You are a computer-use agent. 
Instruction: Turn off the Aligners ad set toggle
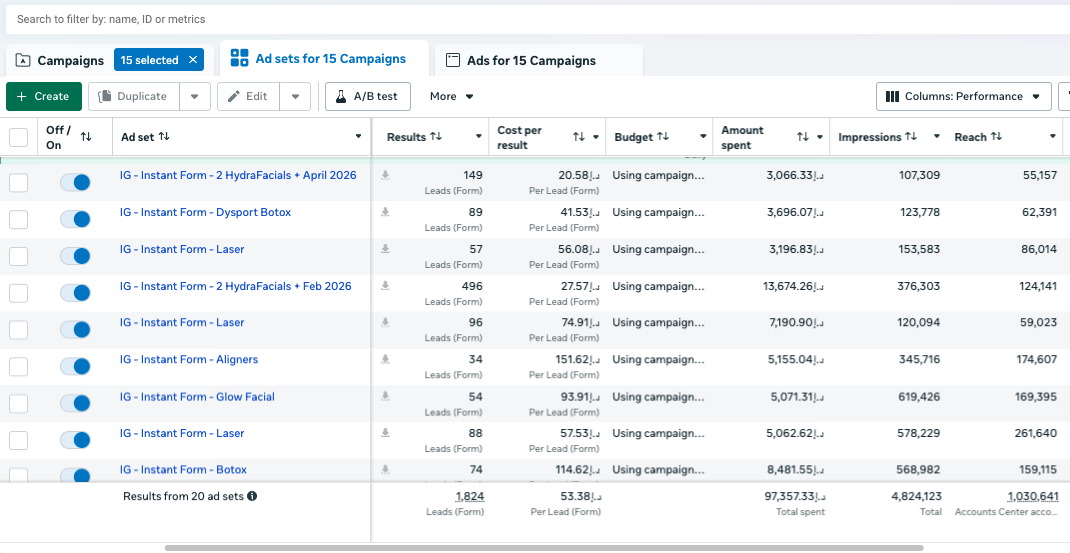(x=75, y=367)
